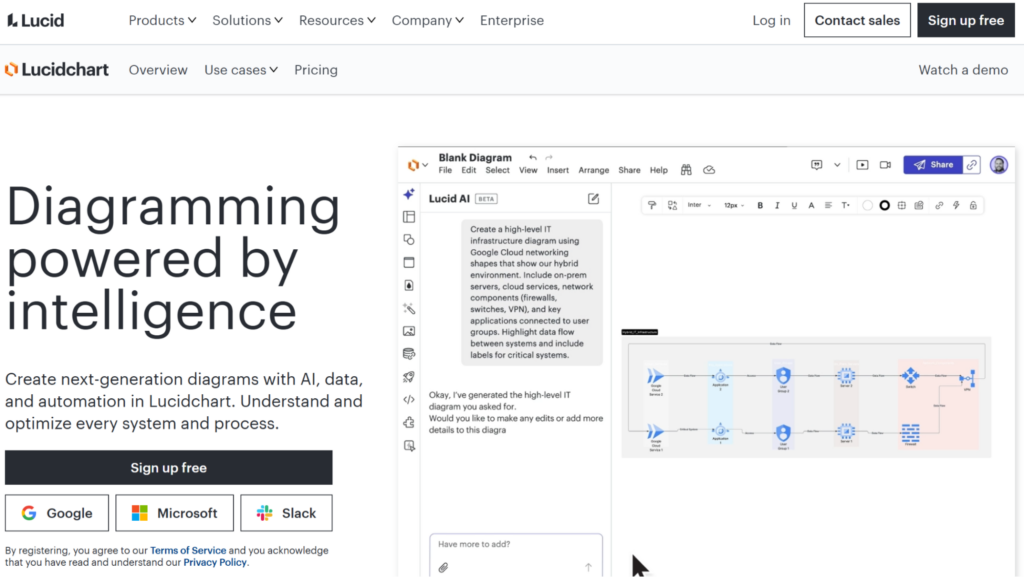Expand the Resources dropdown menu
This screenshot has height=577, width=1024.
pyautogui.click(x=337, y=20)
